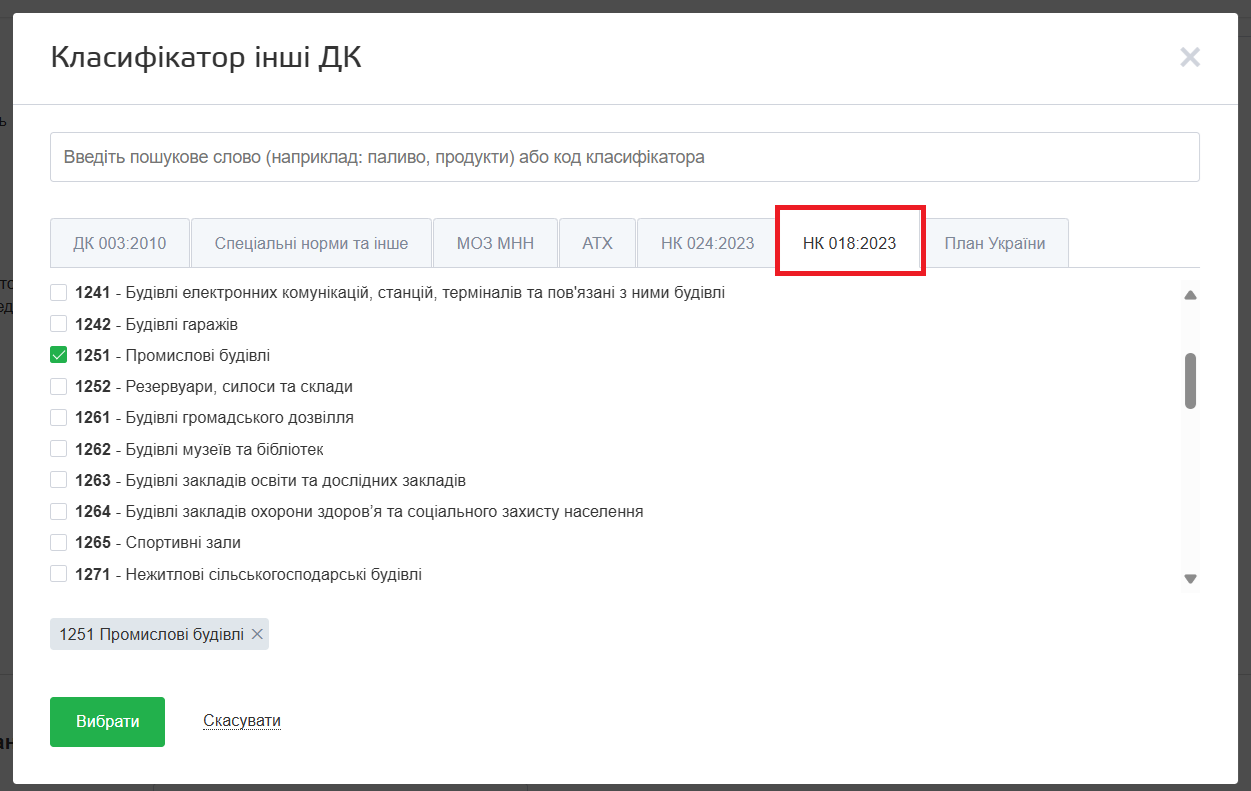Open the АТХ tab
This screenshot has height=791, width=1251.
[x=597, y=243]
